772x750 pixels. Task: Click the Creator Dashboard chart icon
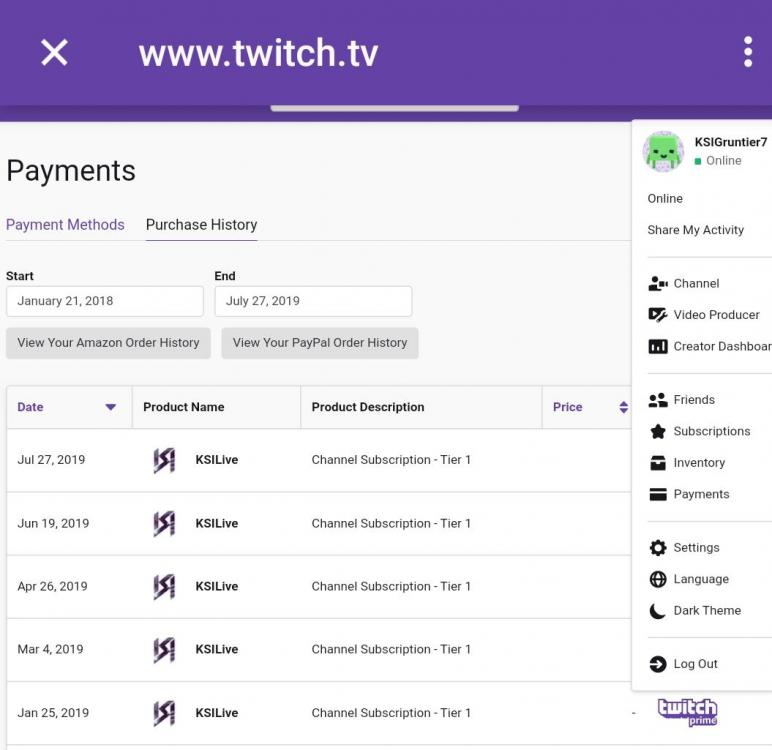point(658,347)
